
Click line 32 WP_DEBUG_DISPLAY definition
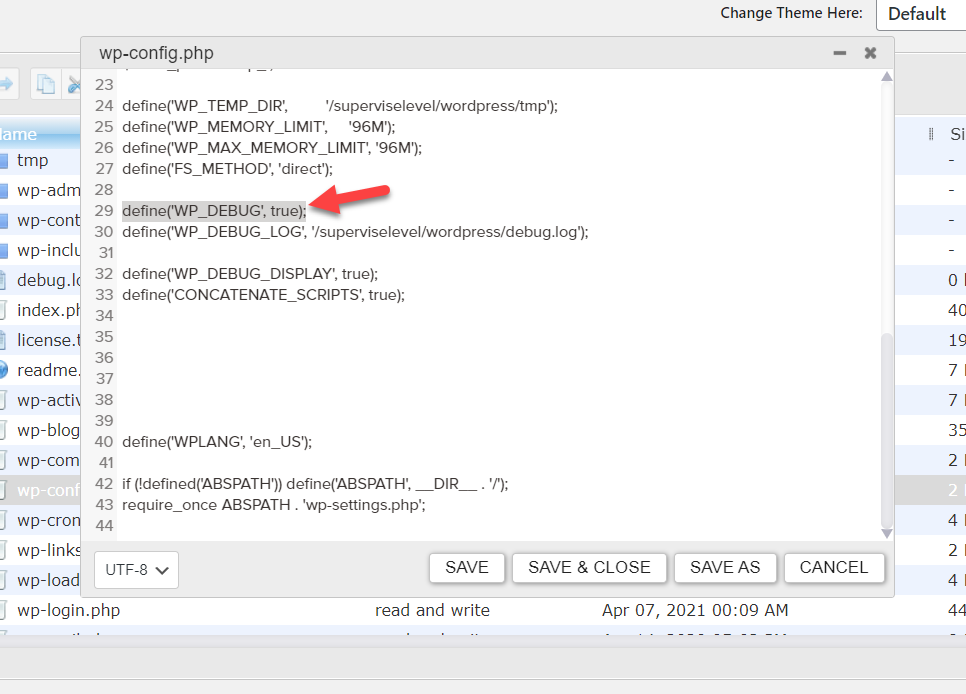pos(250,274)
